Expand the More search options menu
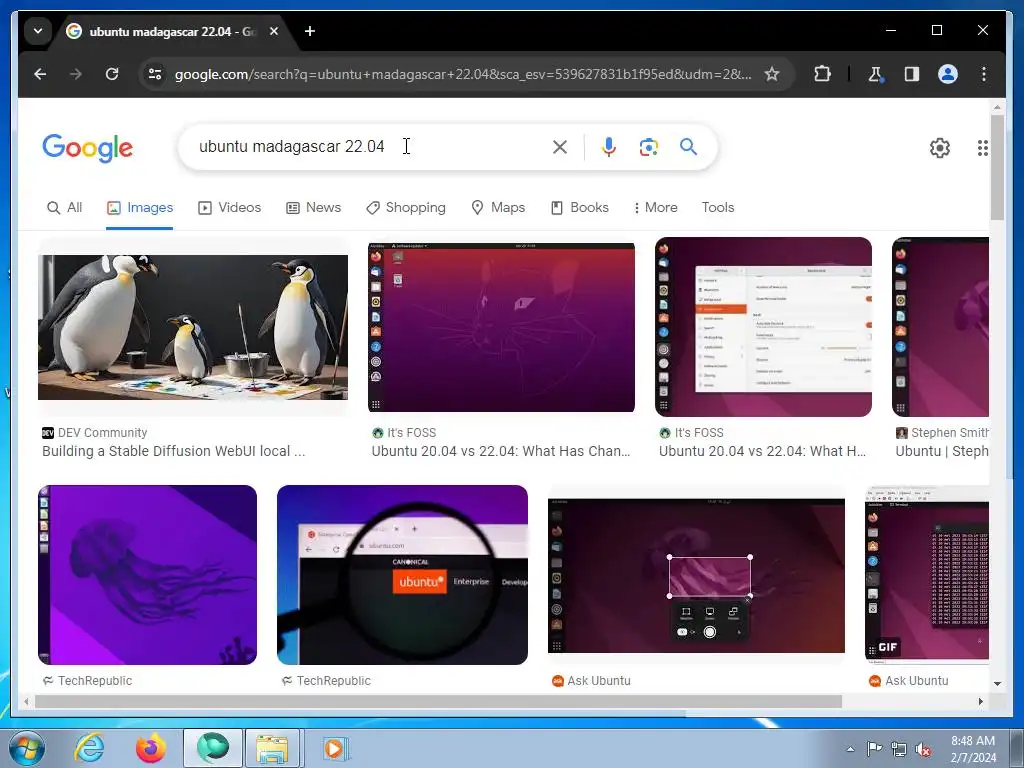1024x768 pixels. click(655, 208)
